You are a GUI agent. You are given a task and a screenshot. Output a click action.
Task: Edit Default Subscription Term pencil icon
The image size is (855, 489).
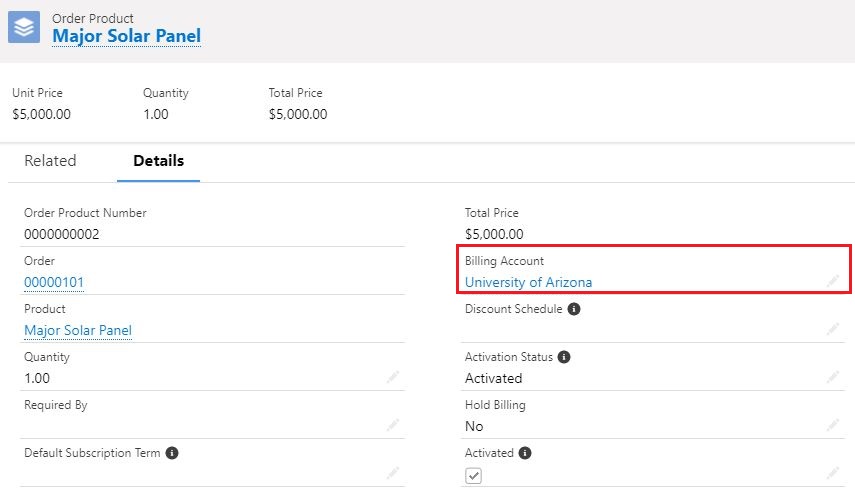(393, 473)
